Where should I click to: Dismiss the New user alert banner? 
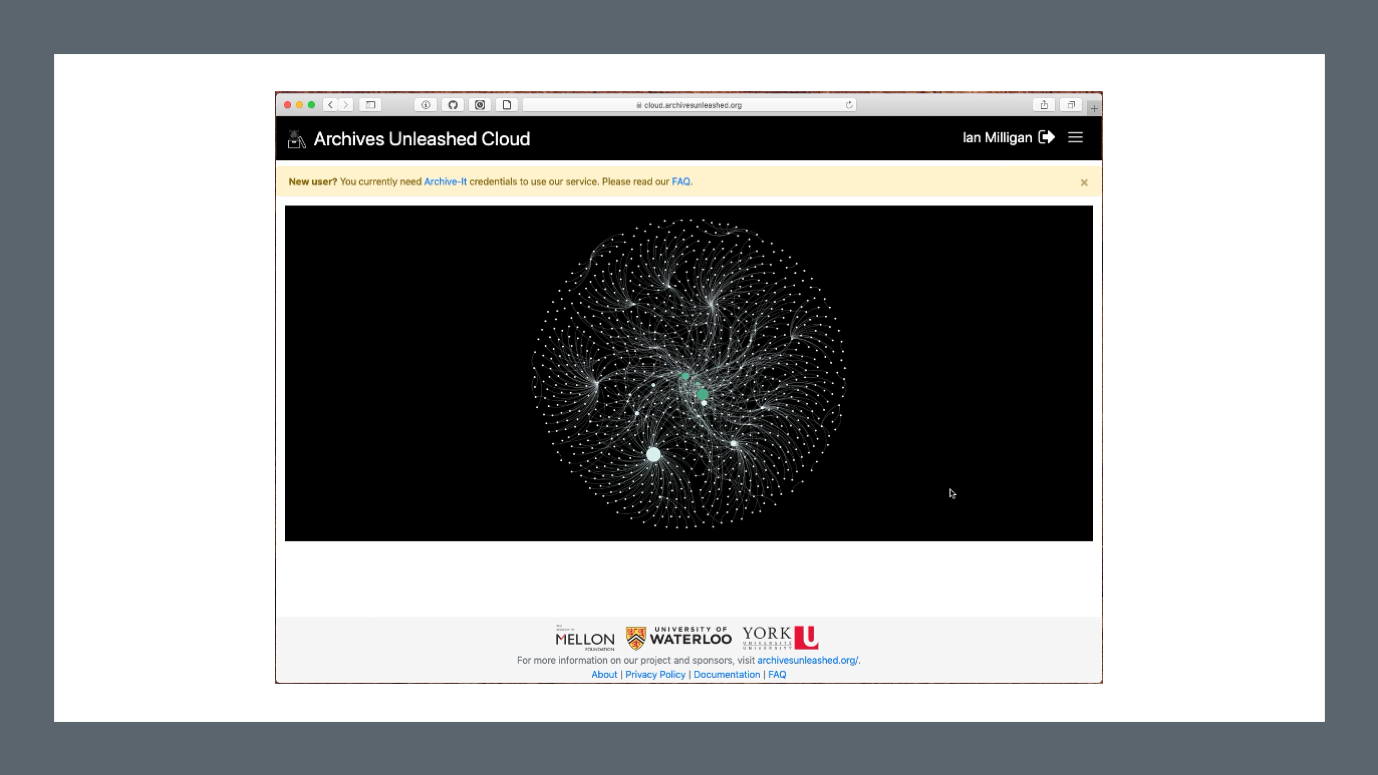pos(1084,183)
